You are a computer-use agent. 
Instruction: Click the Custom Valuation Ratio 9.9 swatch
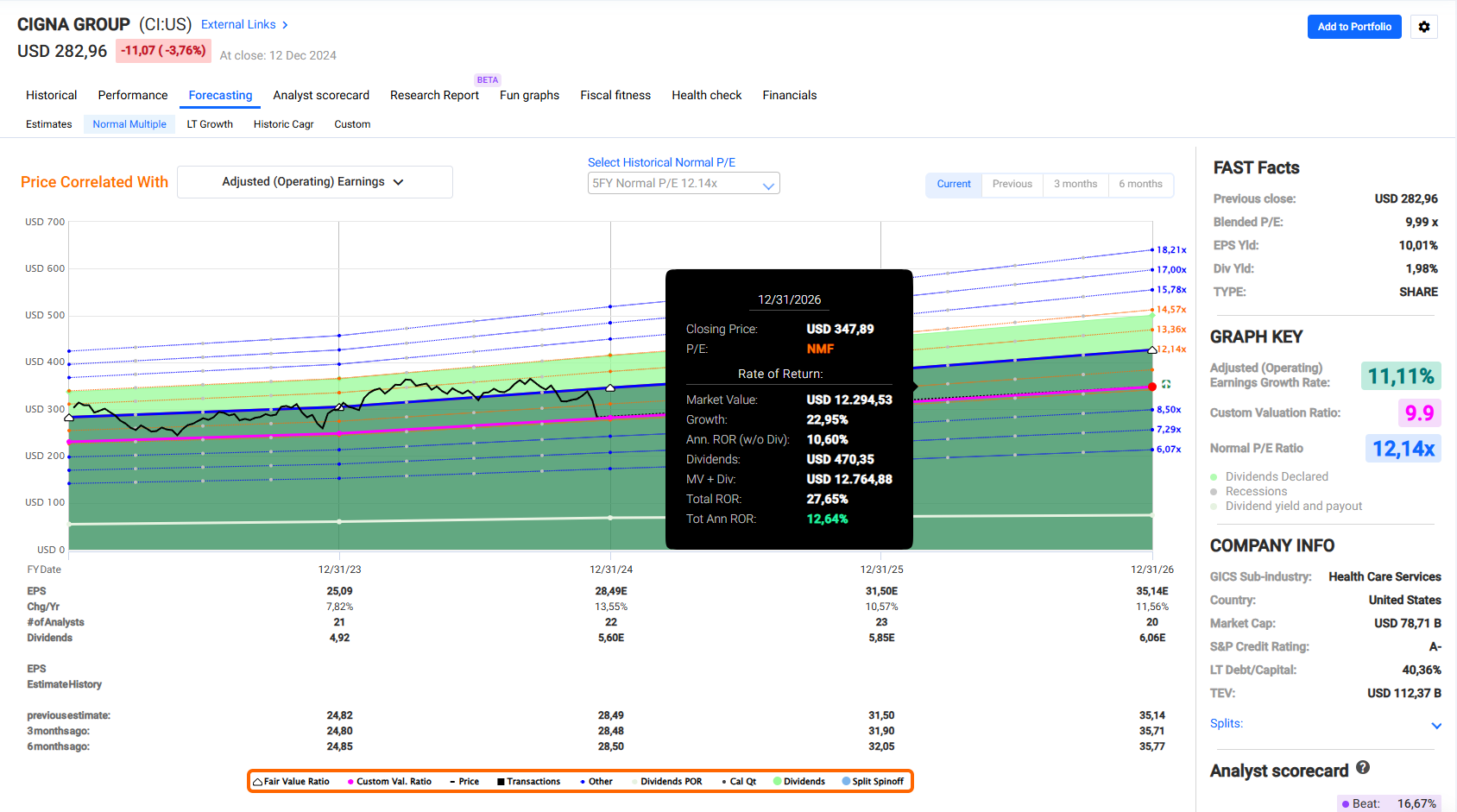1419,412
